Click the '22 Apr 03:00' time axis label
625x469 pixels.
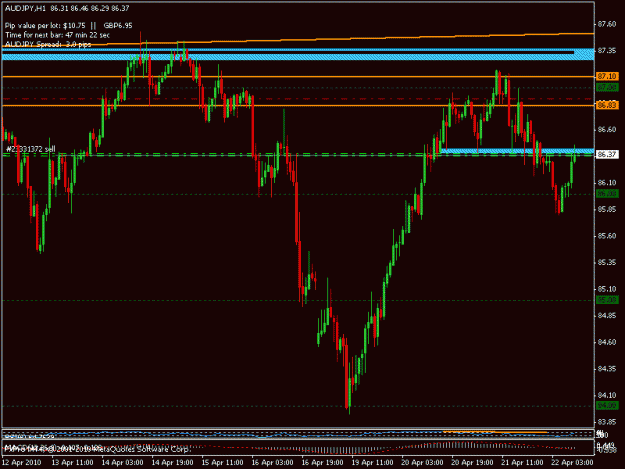[572, 462]
